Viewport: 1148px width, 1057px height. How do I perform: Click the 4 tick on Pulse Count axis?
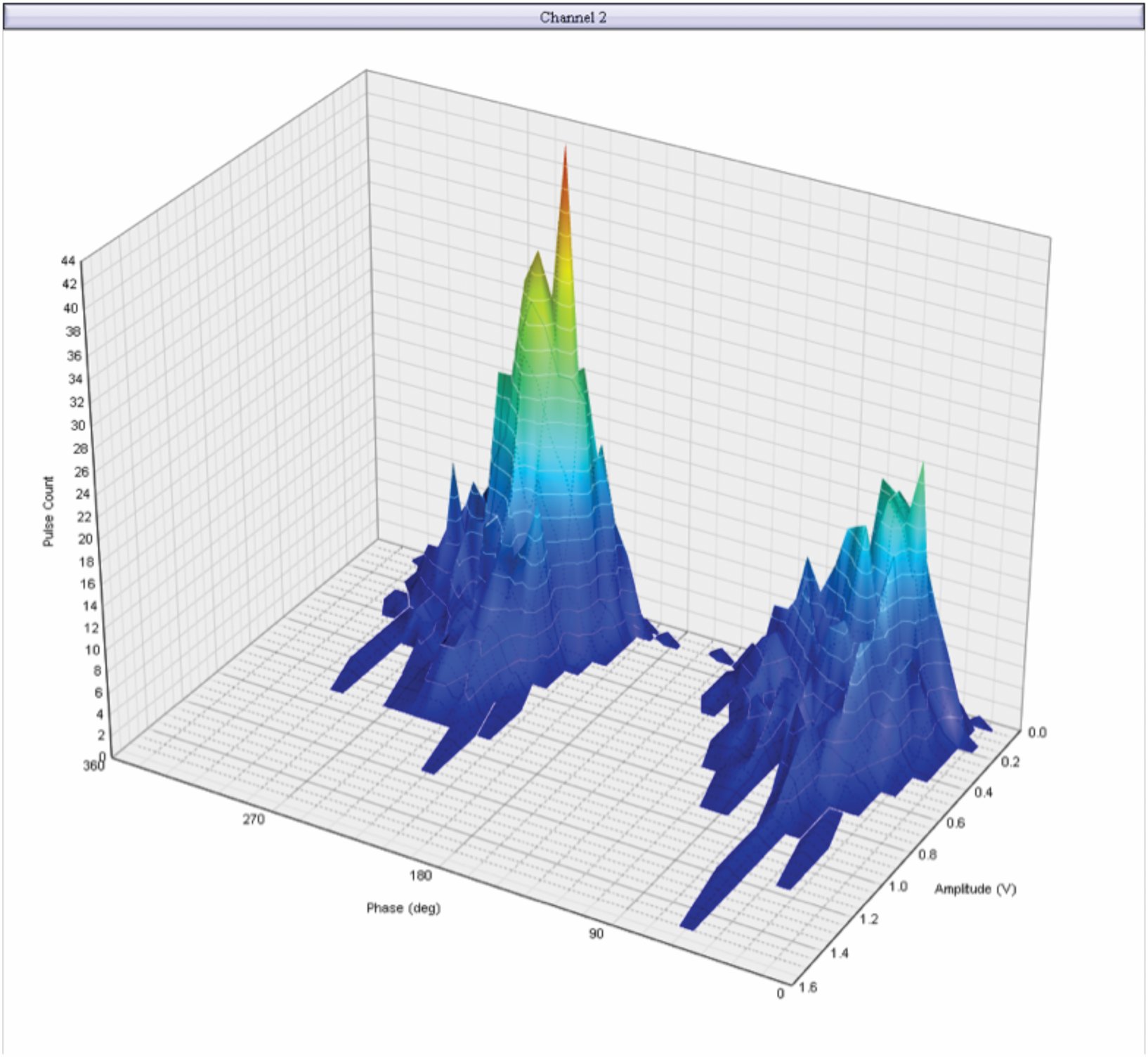pyautogui.click(x=100, y=713)
